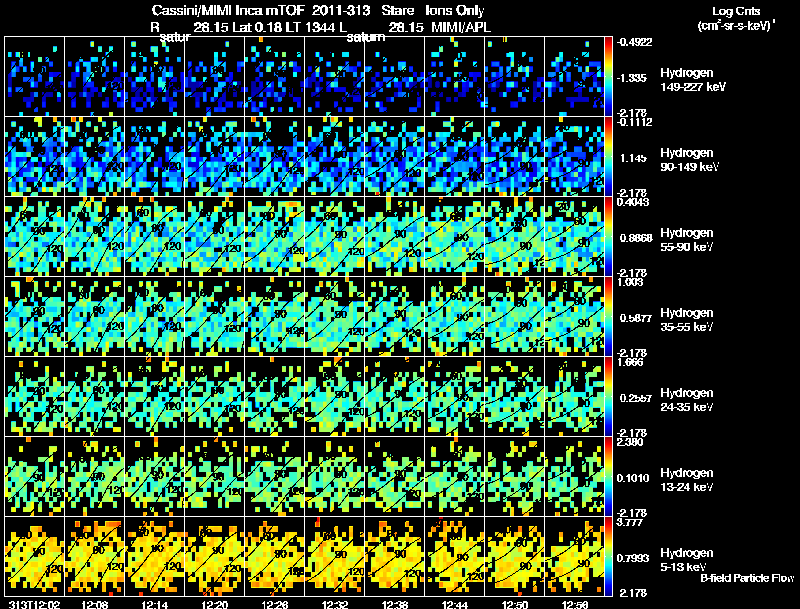This screenshot has width=800, height=609.
Task: Click the 12:38 time axis label
Action: [x=395, y=604]
